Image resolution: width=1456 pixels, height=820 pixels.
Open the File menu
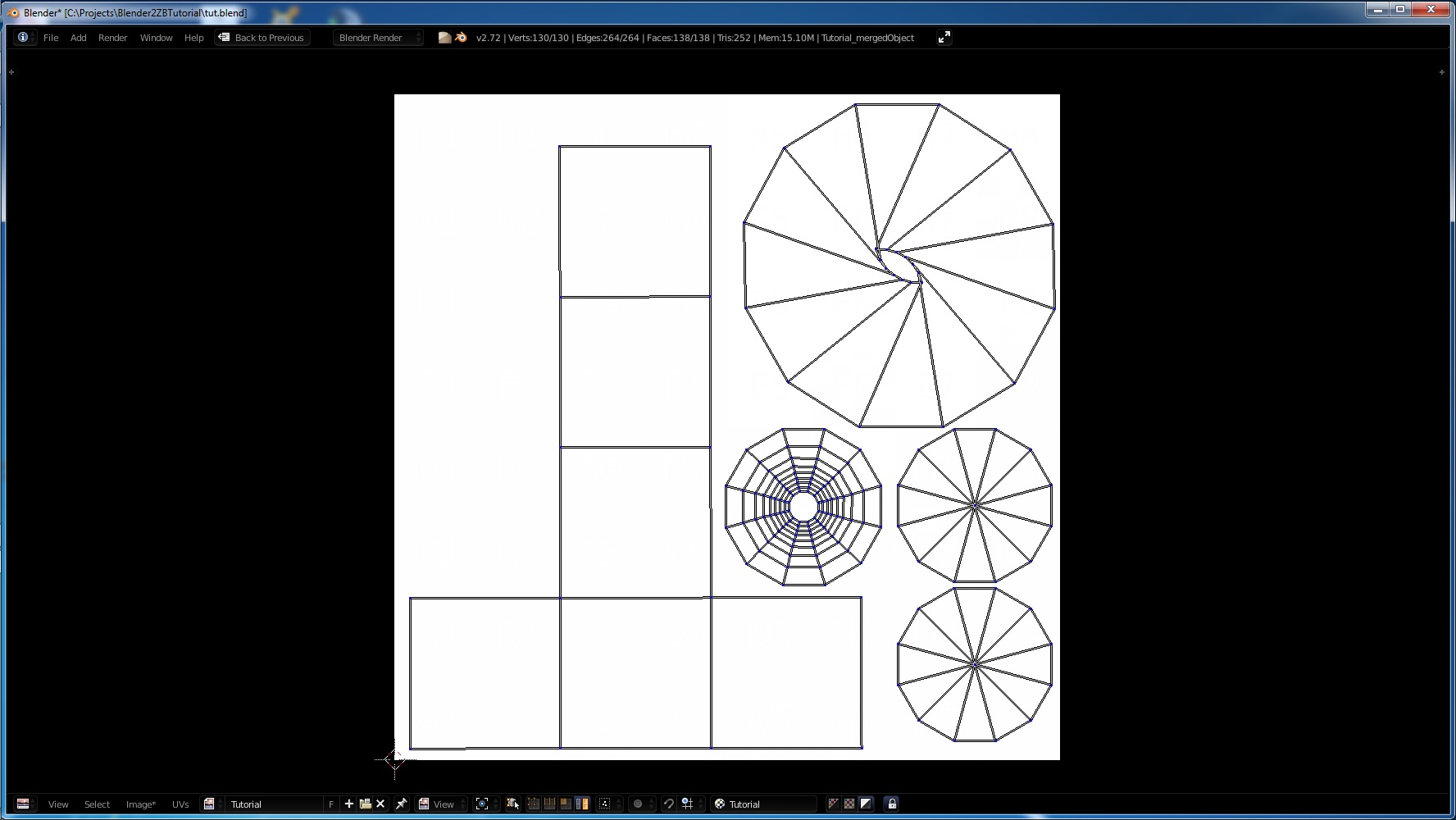(x=51, y=38)
